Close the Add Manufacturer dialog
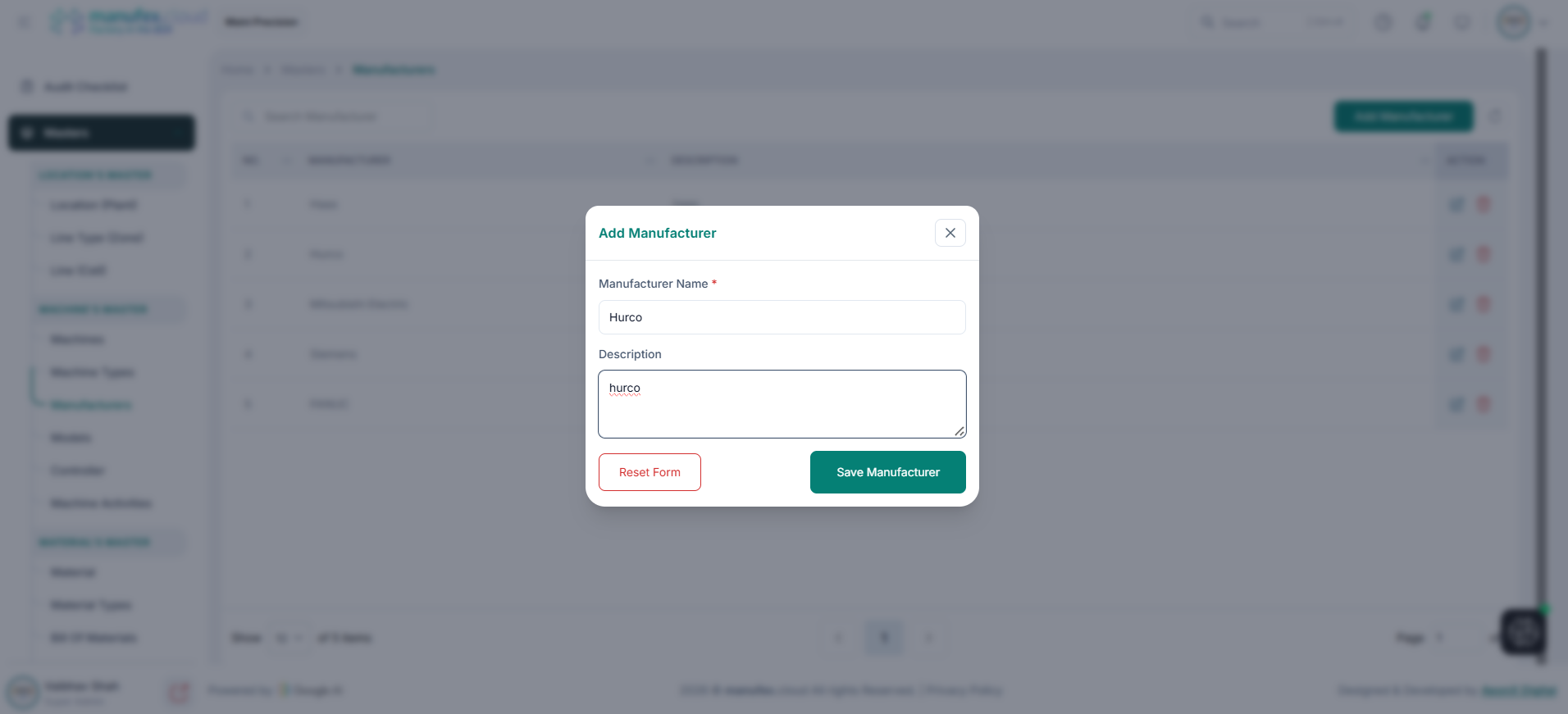Image resolution: width=1568 pixels, height=714 pixels. point(950,233)
